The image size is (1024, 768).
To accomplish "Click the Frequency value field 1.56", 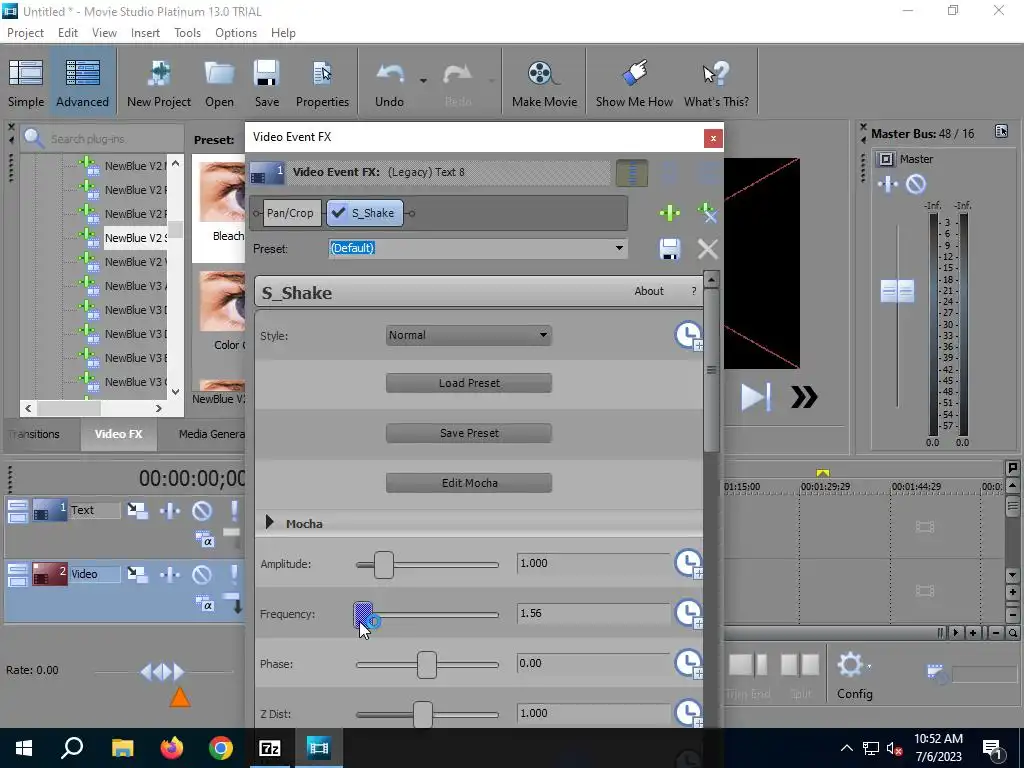I will pyautogui.click(x=592, y=613).
